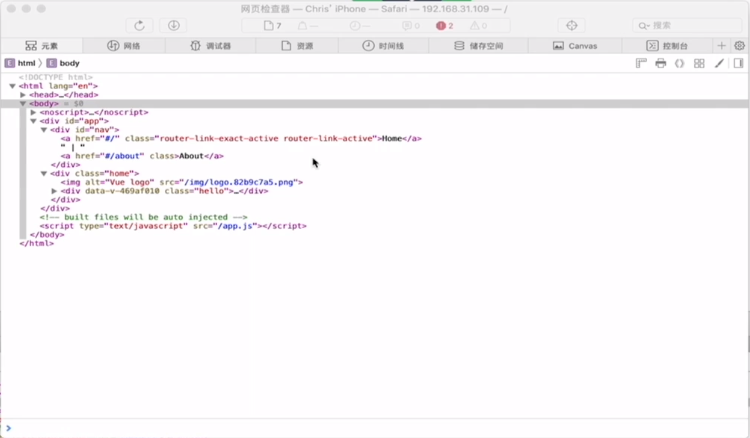Select the DOCTYPE html line
Image resolution: width=750 pixels, height=438 pixels.
click(x=56, y=77)
